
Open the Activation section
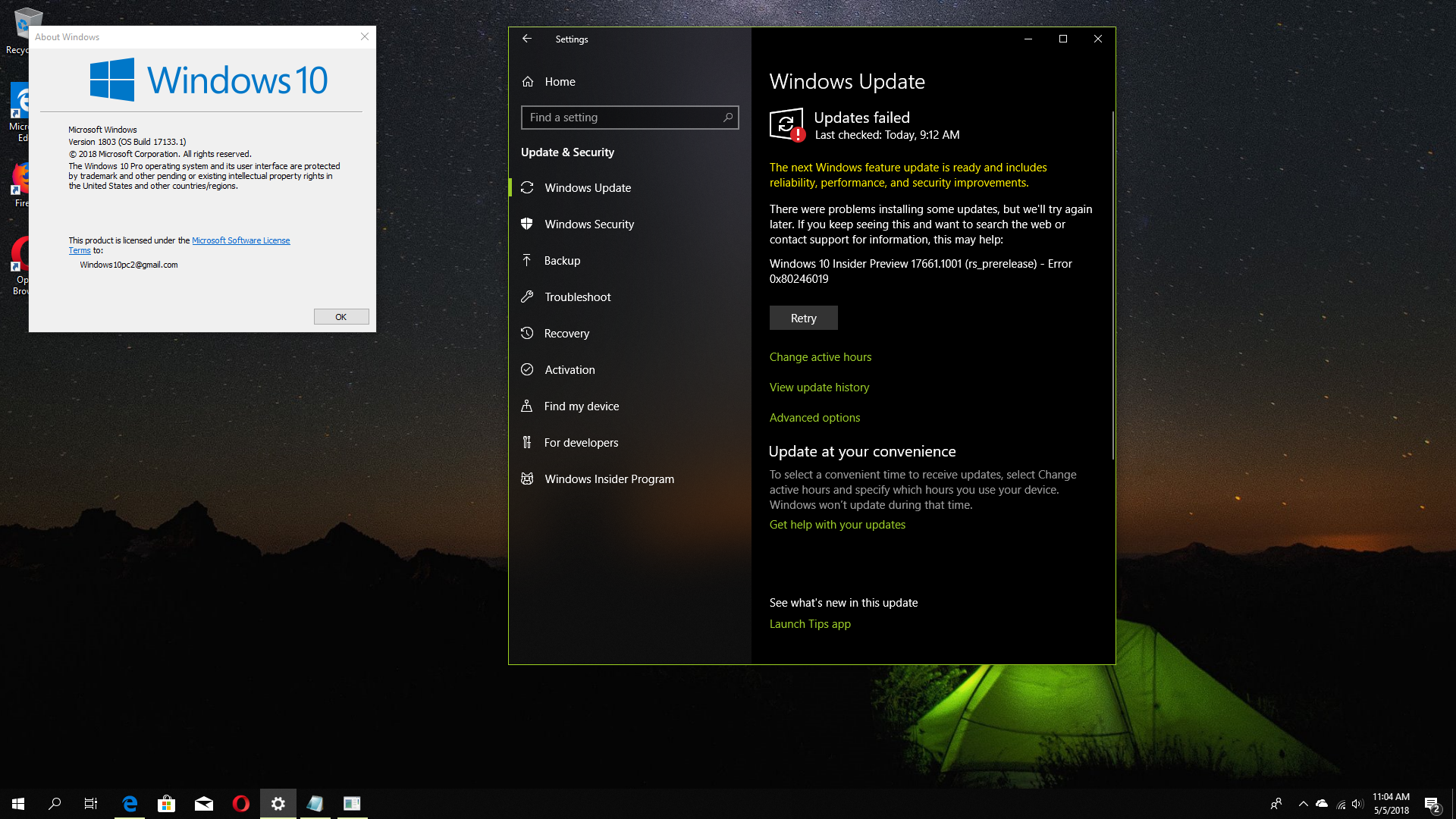[x=629, y=369]
